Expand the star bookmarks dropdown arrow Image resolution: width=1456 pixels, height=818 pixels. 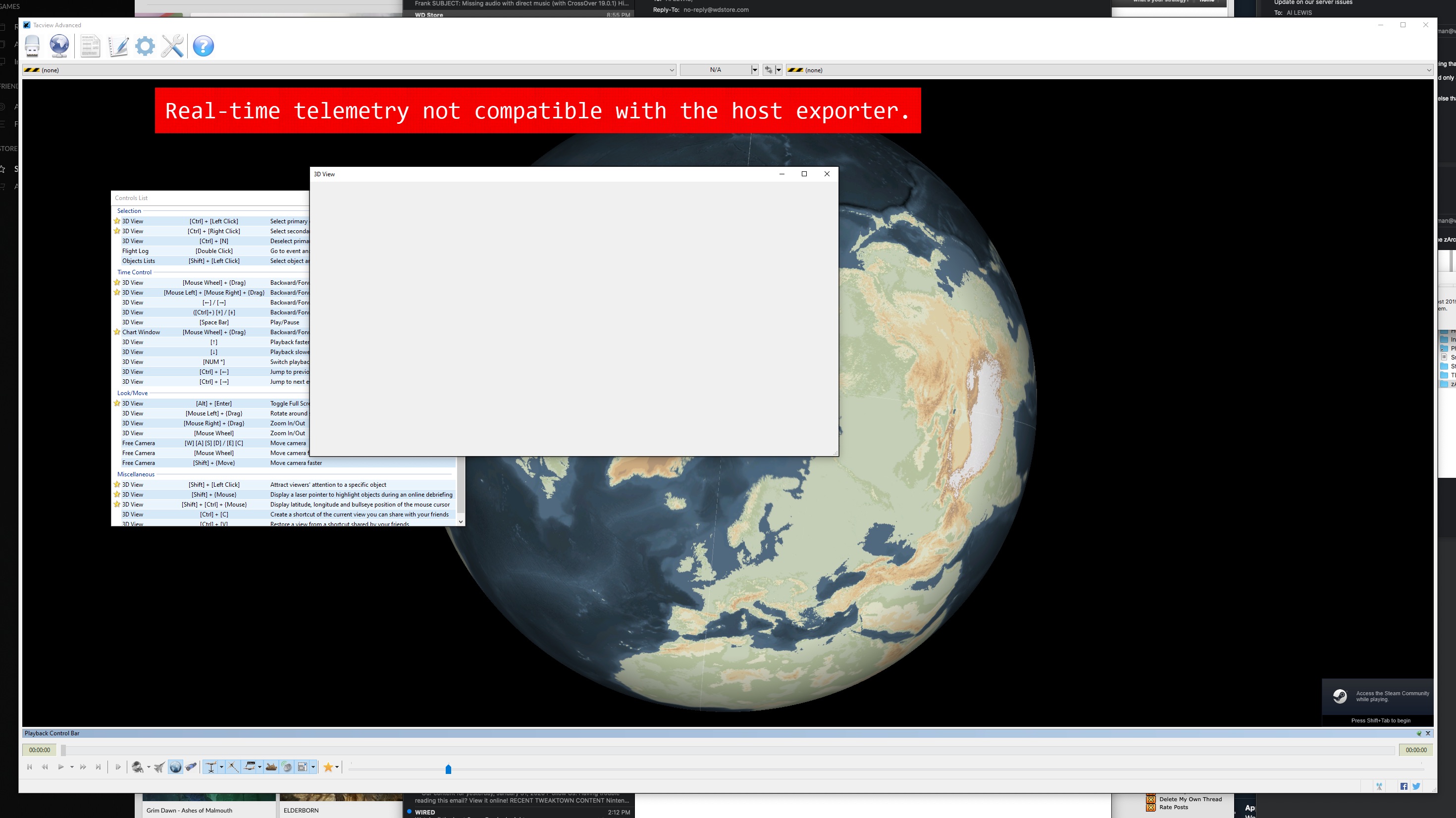(x=337, y=767)
